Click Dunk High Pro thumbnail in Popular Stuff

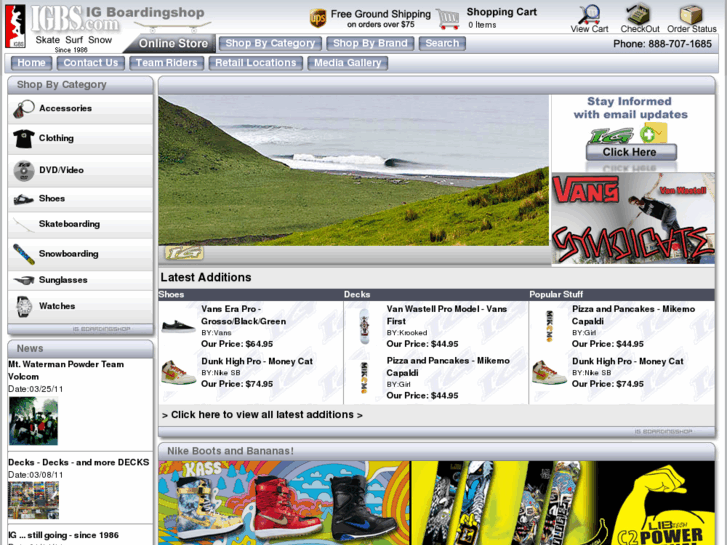[549, 372]
